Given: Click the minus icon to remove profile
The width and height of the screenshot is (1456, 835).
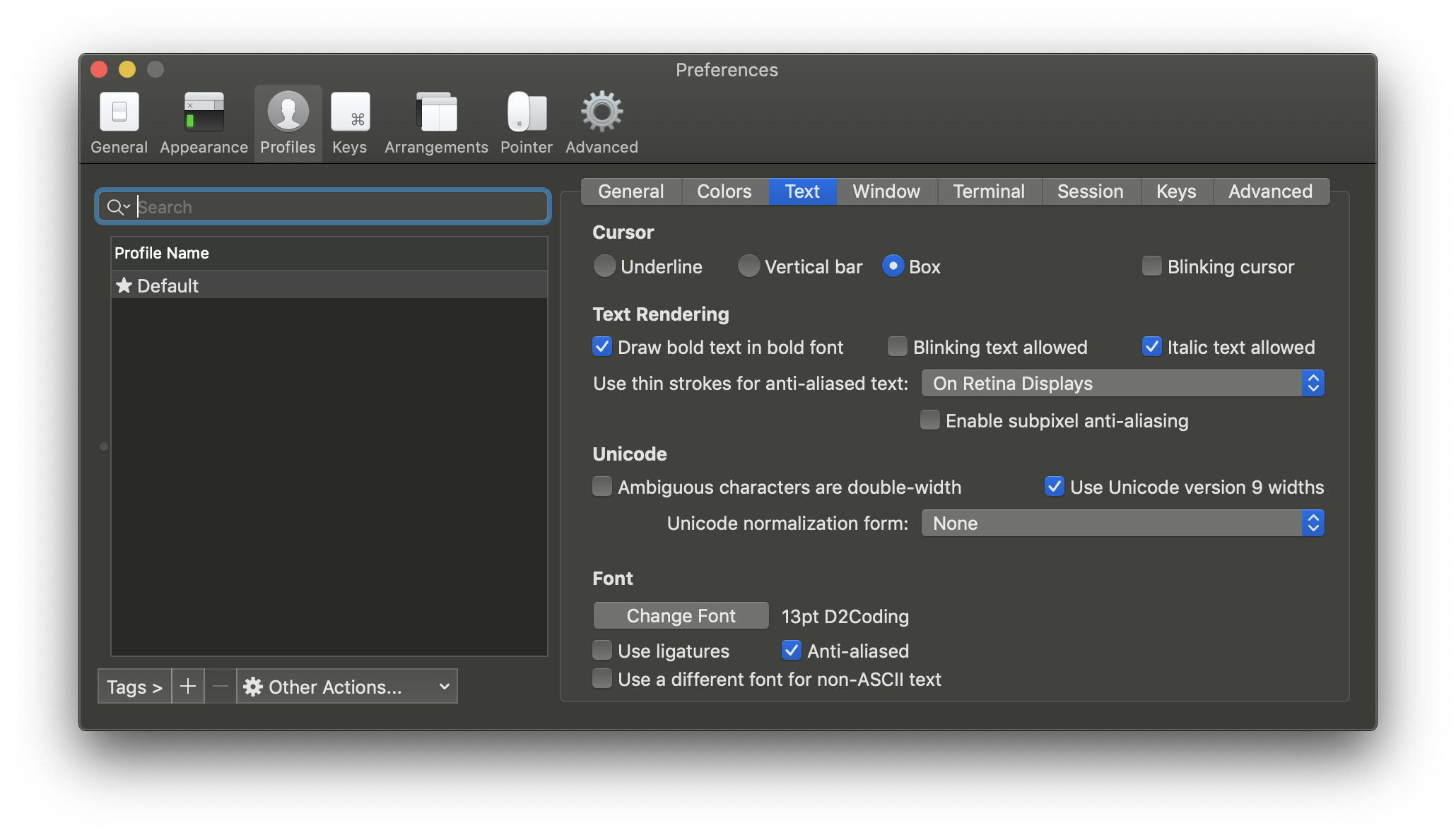Looking at the screenshot, I should tap(221, 686).
